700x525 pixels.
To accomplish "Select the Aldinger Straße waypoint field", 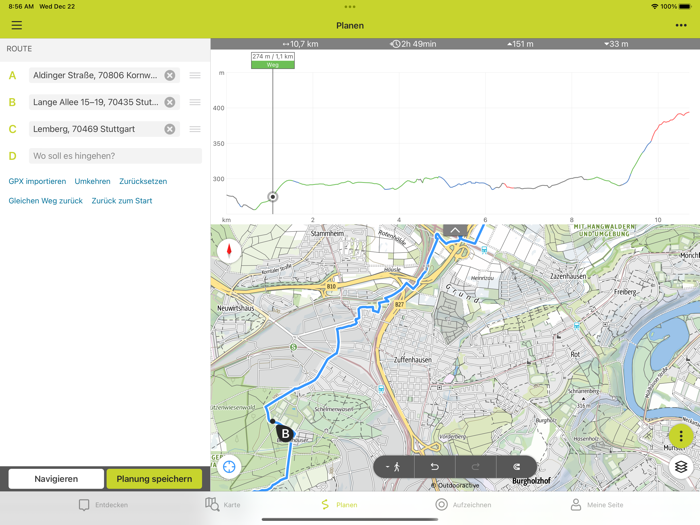I will (x=104, y=75).
